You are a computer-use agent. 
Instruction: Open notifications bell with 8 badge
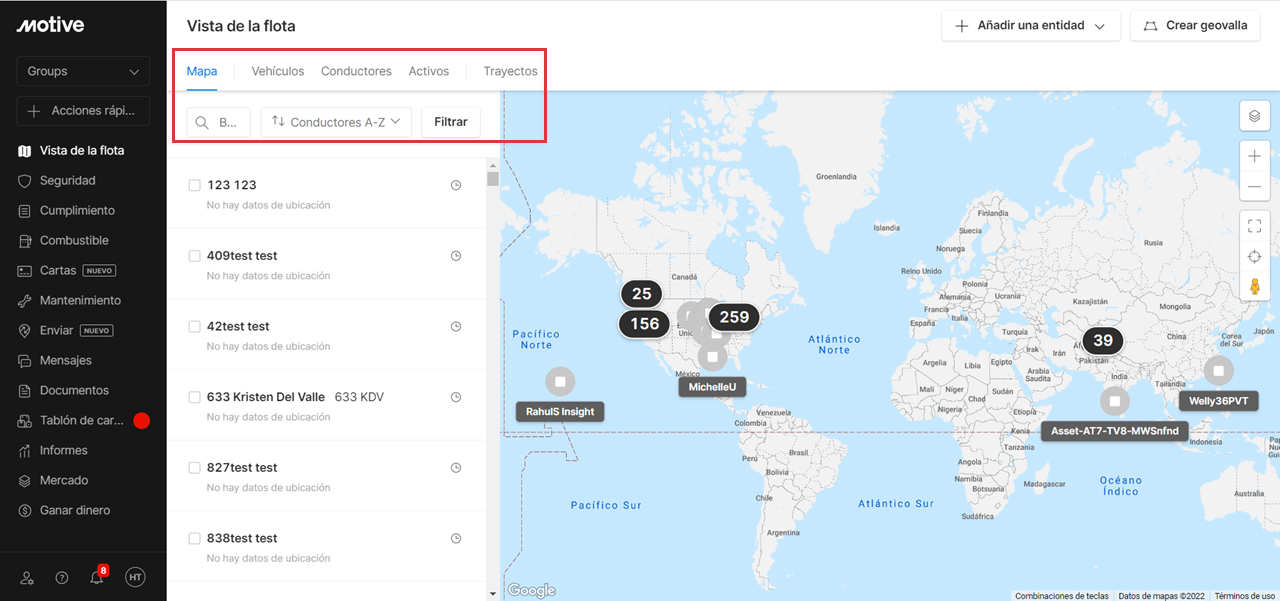click(97, 577)
